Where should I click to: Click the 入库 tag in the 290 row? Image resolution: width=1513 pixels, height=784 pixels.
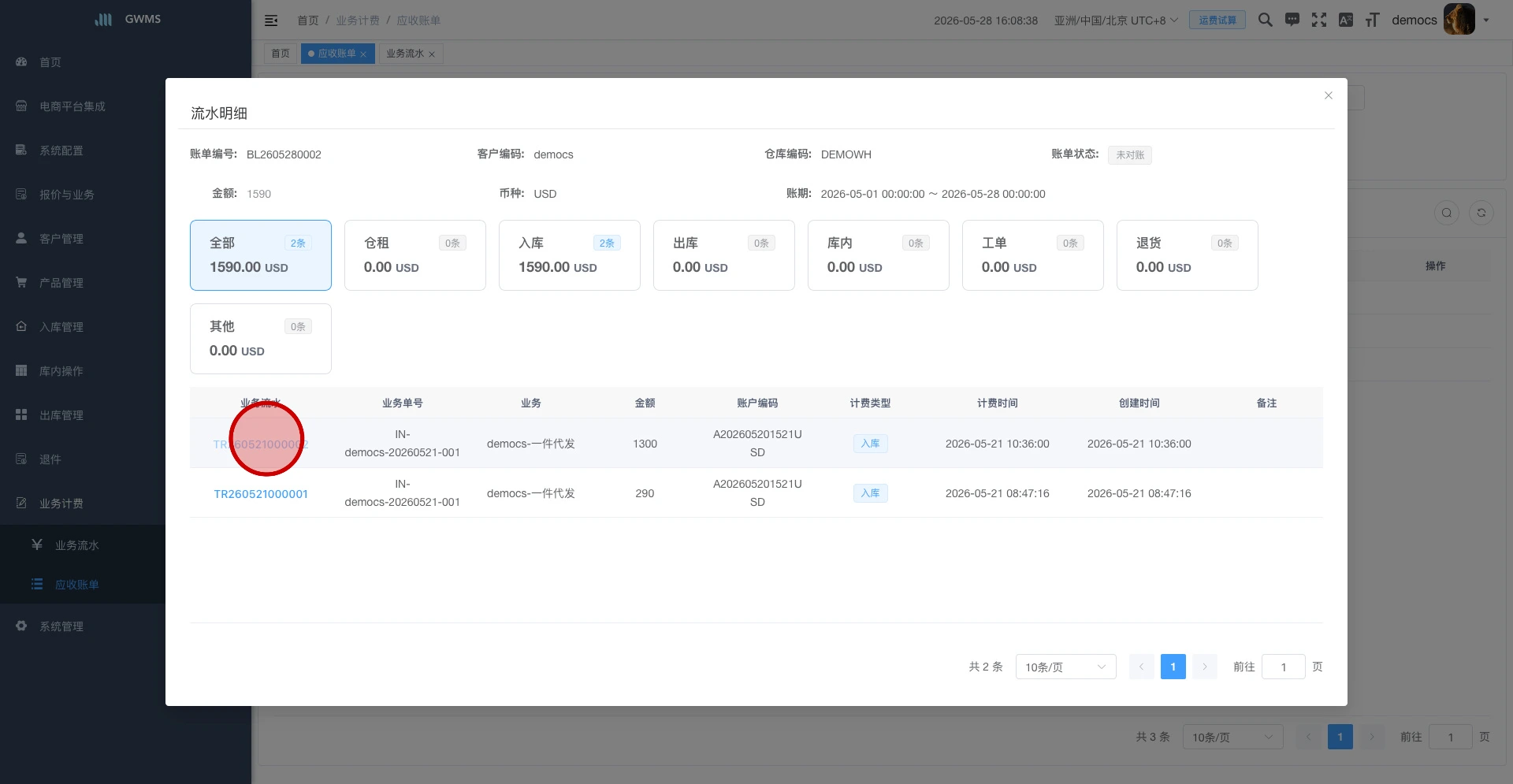(871, 493)
